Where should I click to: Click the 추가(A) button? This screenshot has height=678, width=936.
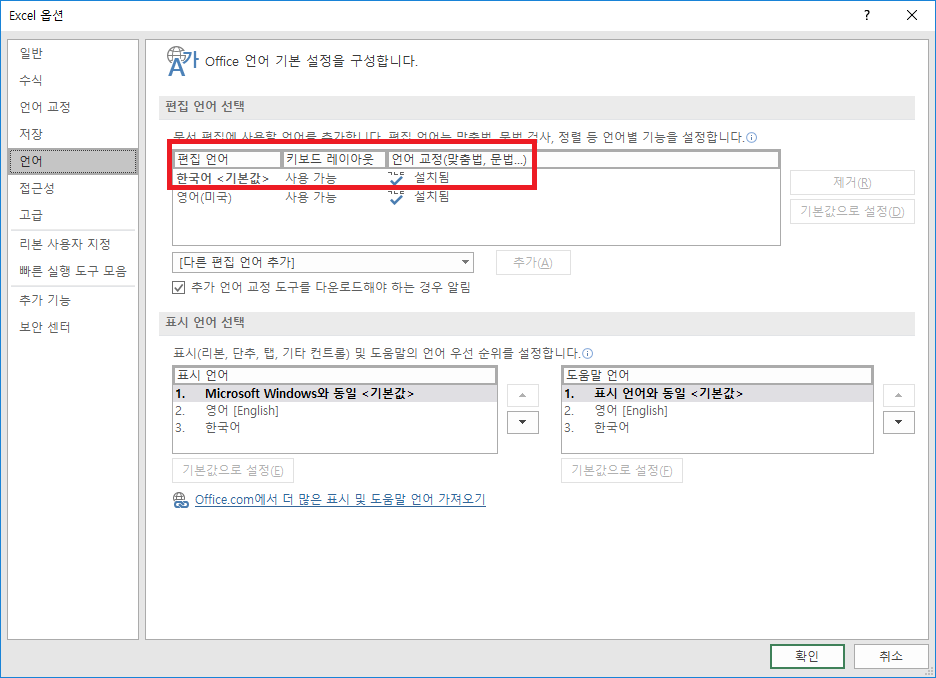[x=533, y=262]
